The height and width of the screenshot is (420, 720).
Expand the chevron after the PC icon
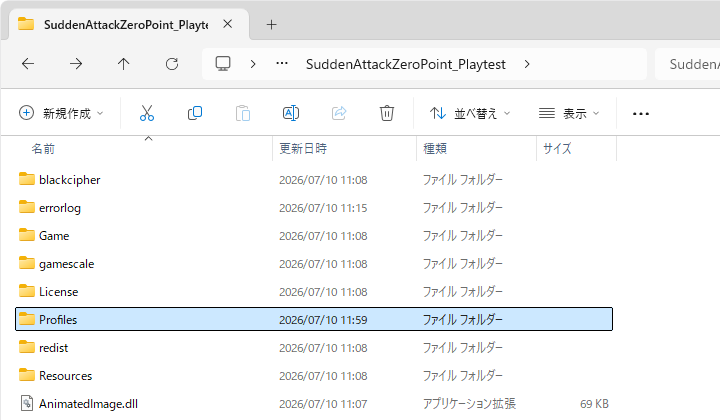[x=253, y=64]
